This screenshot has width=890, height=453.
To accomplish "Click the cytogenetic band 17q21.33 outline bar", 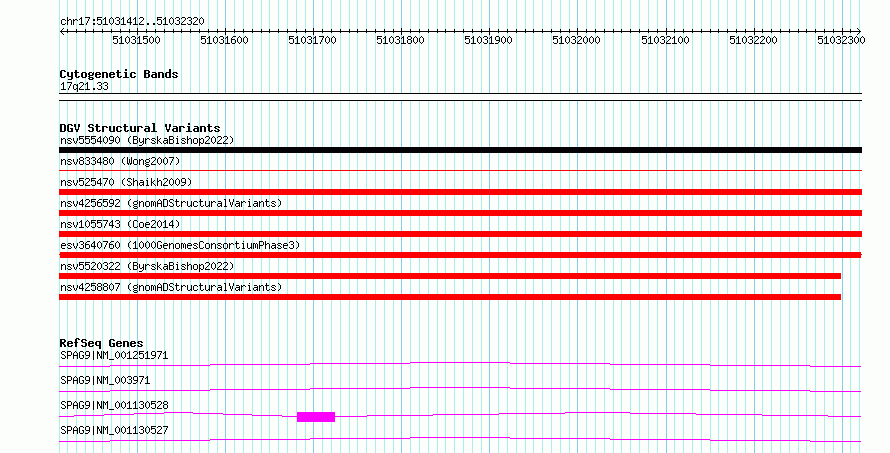I will point(460,97).
